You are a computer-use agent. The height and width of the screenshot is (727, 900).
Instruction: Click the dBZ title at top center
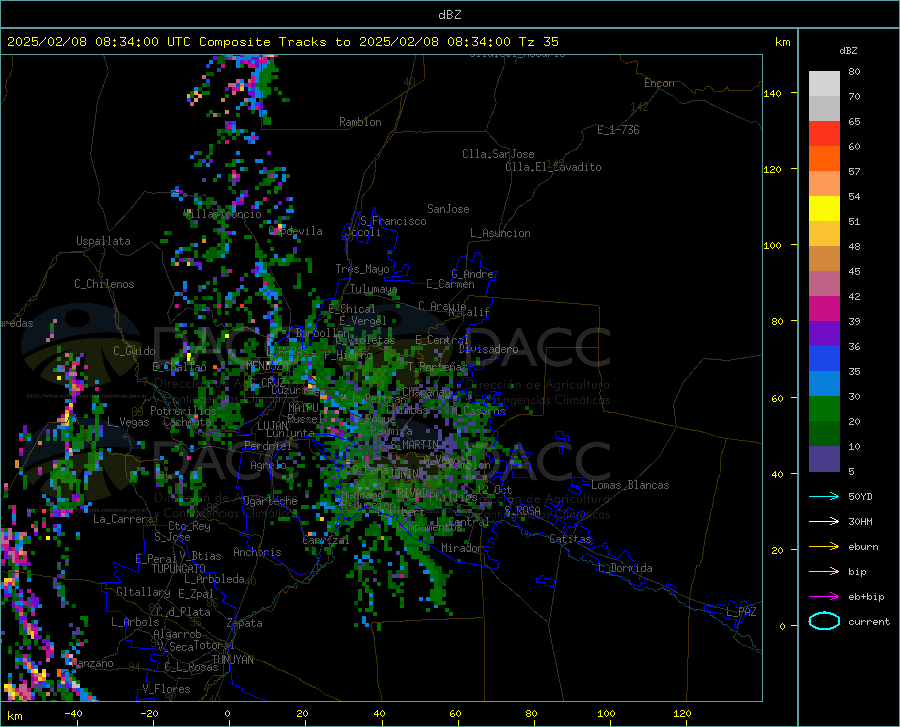[x=449, y=15]
